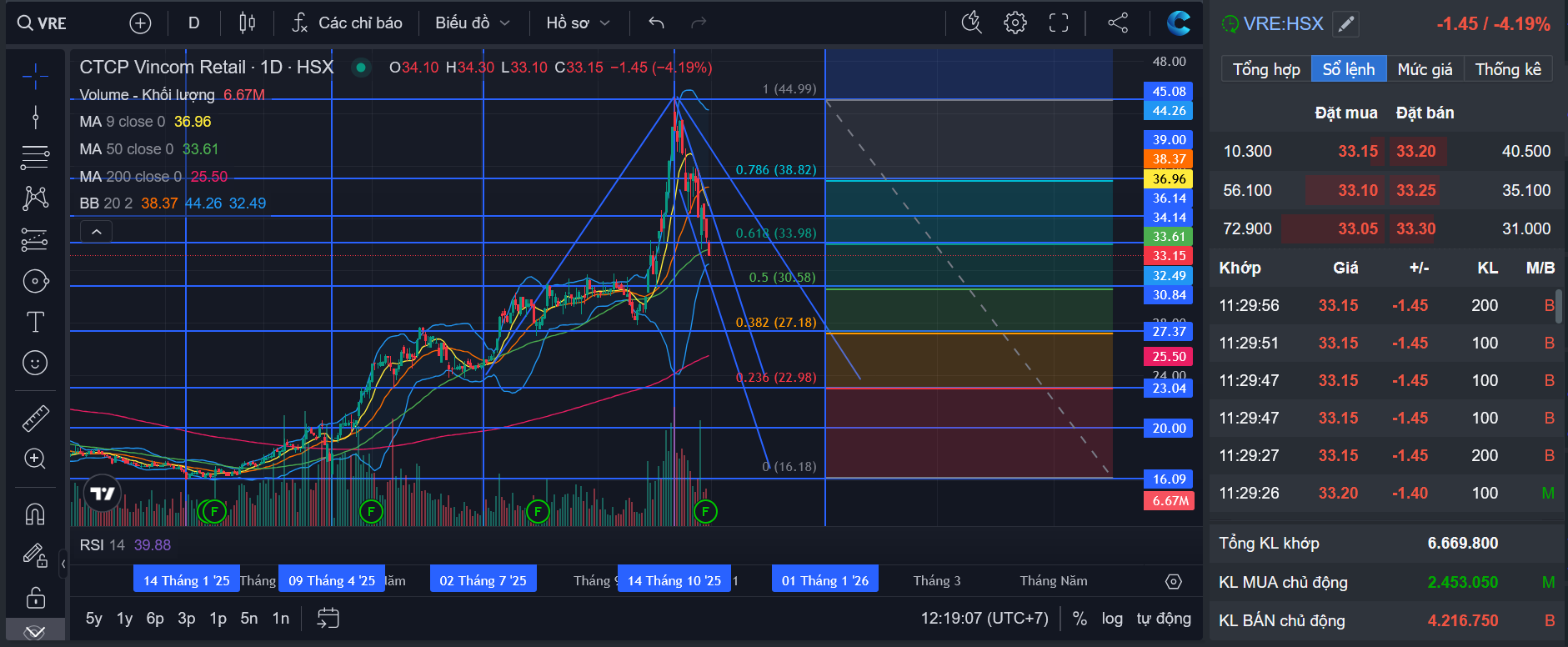This screenshot has width=1568, height=647.
Task: Select the 5n time range
Action: coord(249,619)
